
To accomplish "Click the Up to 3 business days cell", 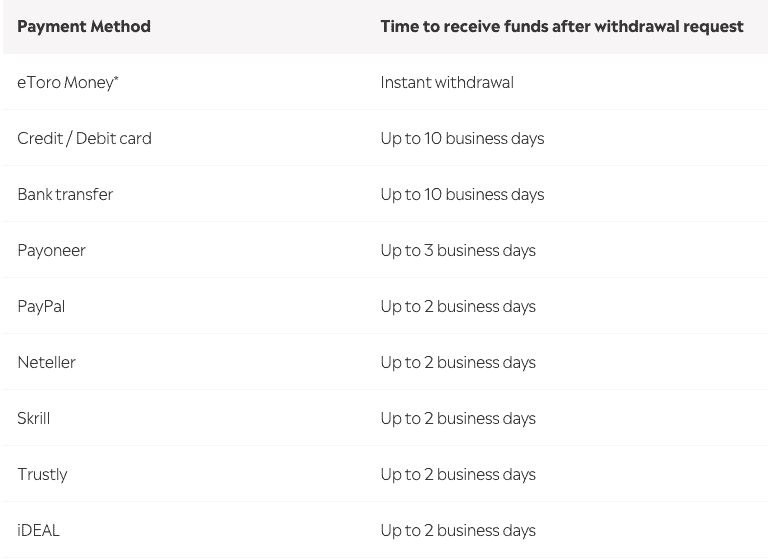I will pyautogui.click(x=458, y=250).
